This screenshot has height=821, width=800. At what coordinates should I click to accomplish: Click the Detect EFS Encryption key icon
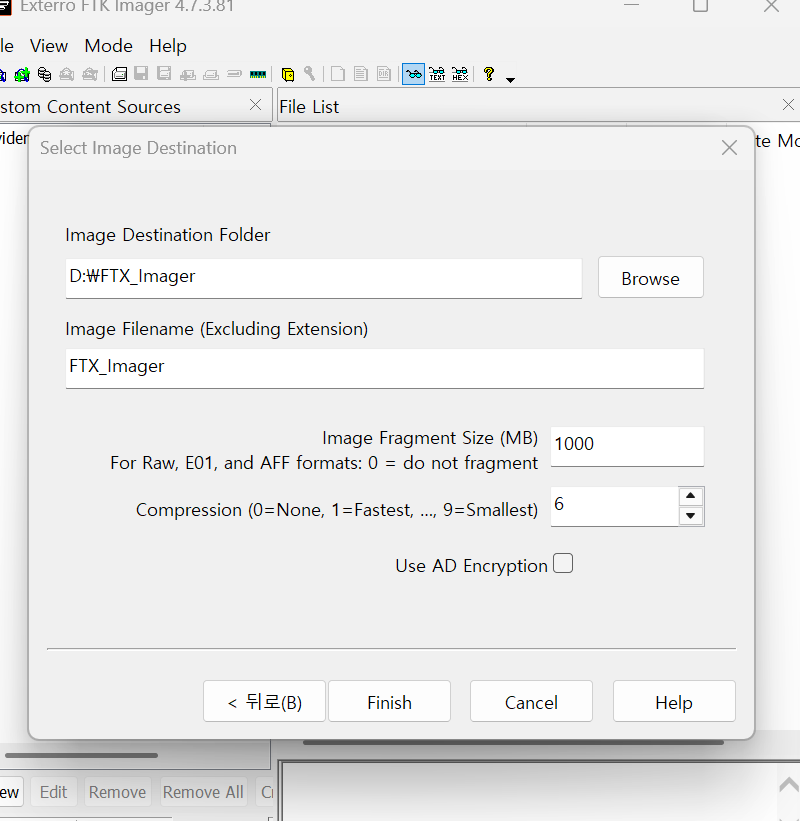click(309, 74)
